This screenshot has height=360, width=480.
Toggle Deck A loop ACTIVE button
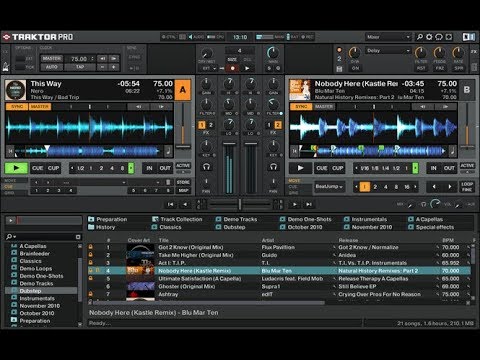(183, 166)
